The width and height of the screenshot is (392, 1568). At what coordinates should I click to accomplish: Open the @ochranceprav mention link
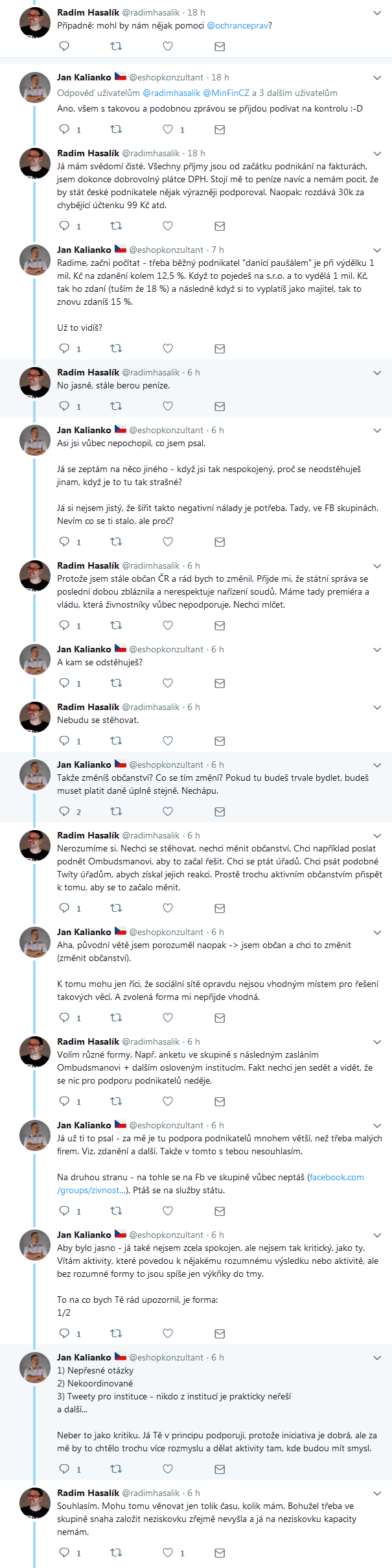tap(239, 26)
